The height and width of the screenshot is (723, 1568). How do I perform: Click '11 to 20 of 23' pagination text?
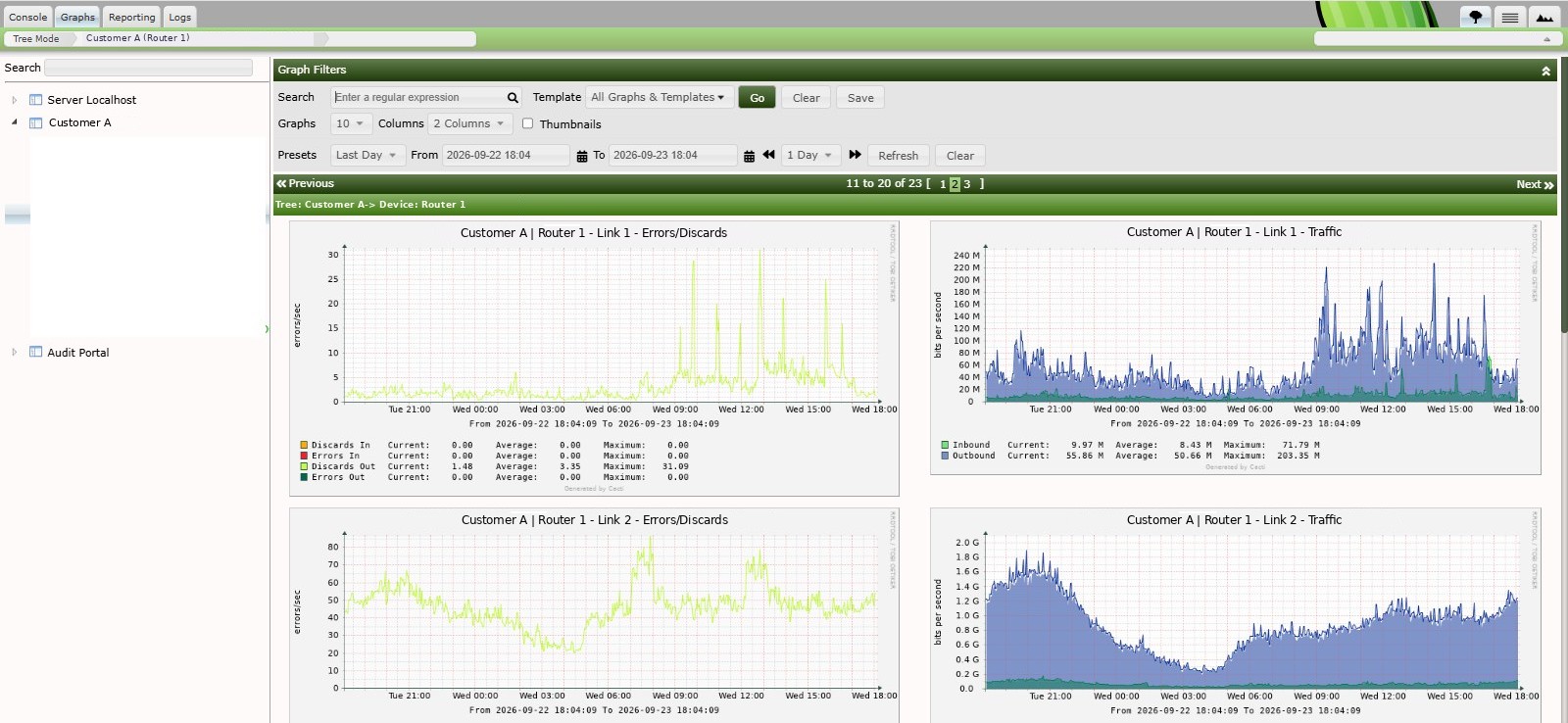pyautogui.click(x=883, y=183)
